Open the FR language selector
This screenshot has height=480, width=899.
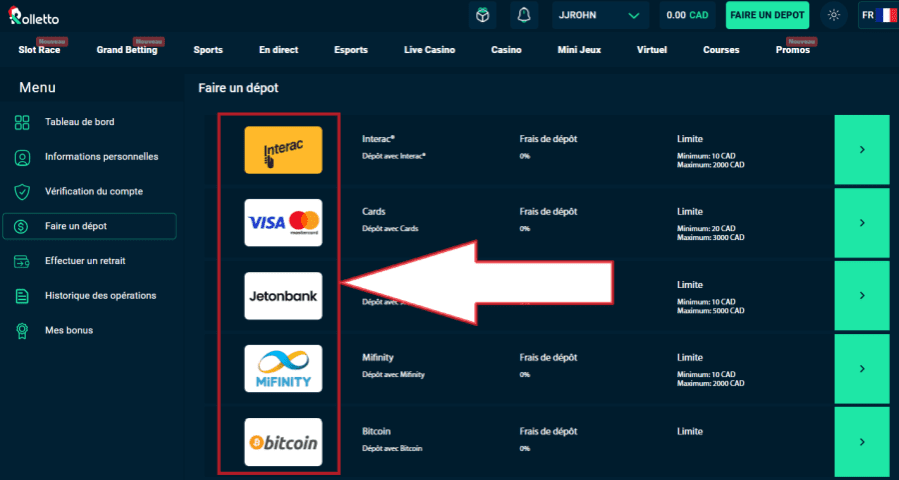(x=878, y=15)
